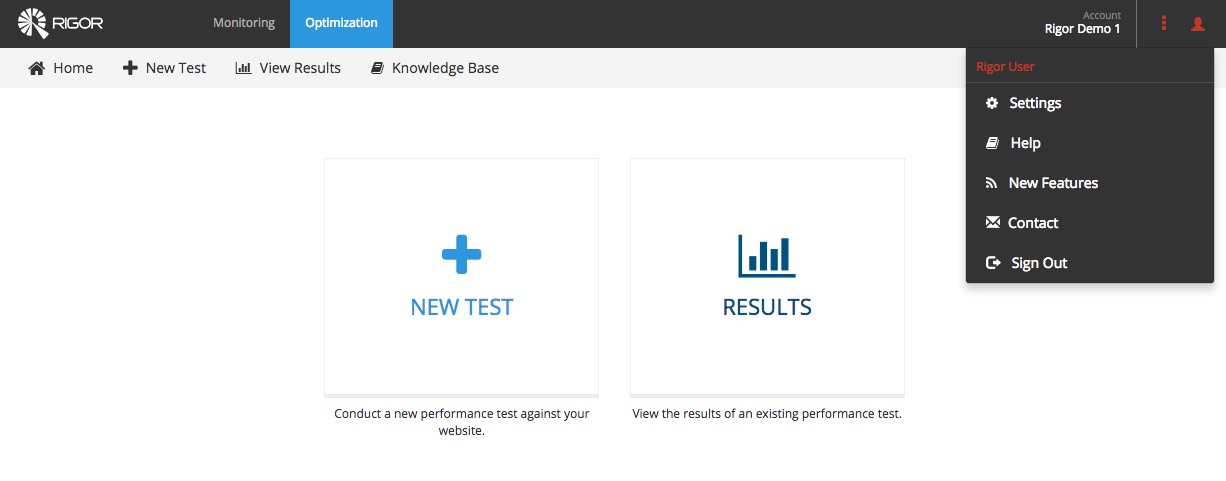Click the plus icon beside New Test
The image size is (1226, 481).
[130, 68]
